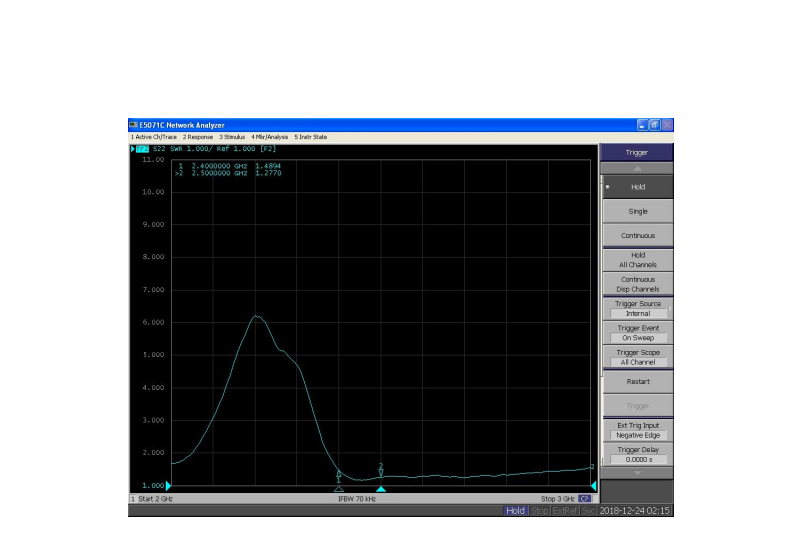
Task: Click the C? indicator in status bar
Action: [585, 498]
